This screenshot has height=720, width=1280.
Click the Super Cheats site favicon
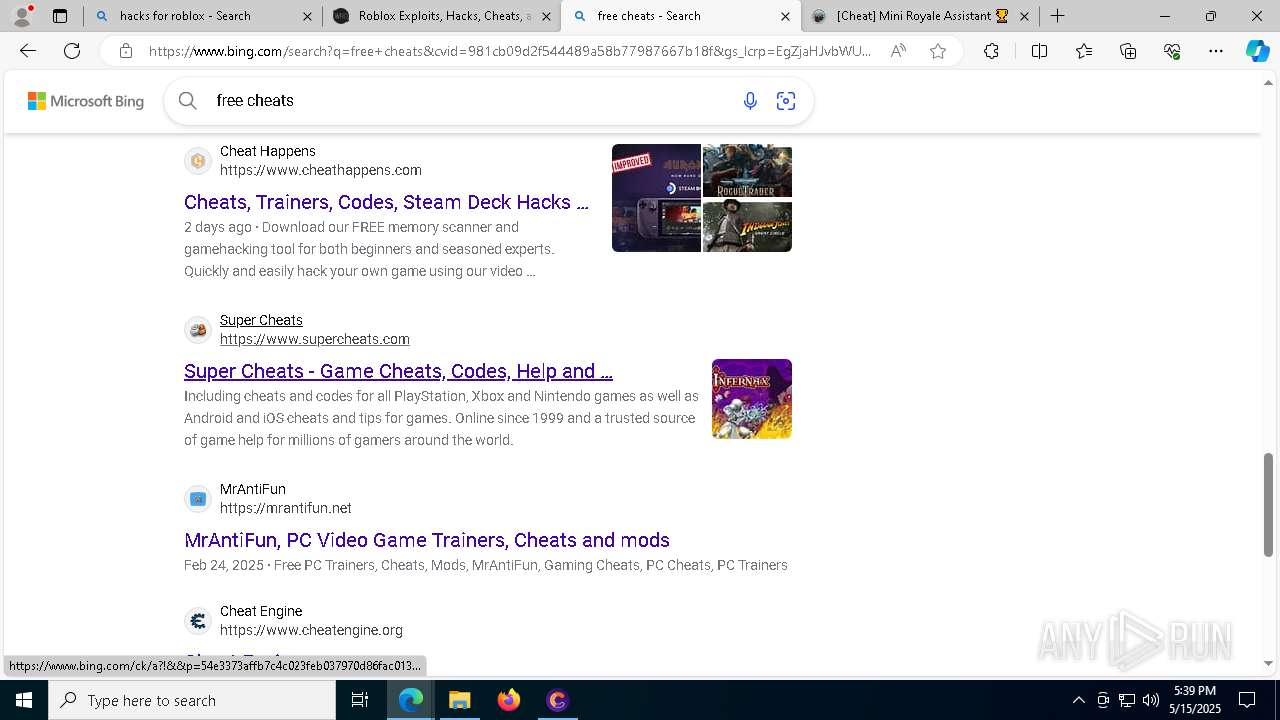[x=198, y=330]
